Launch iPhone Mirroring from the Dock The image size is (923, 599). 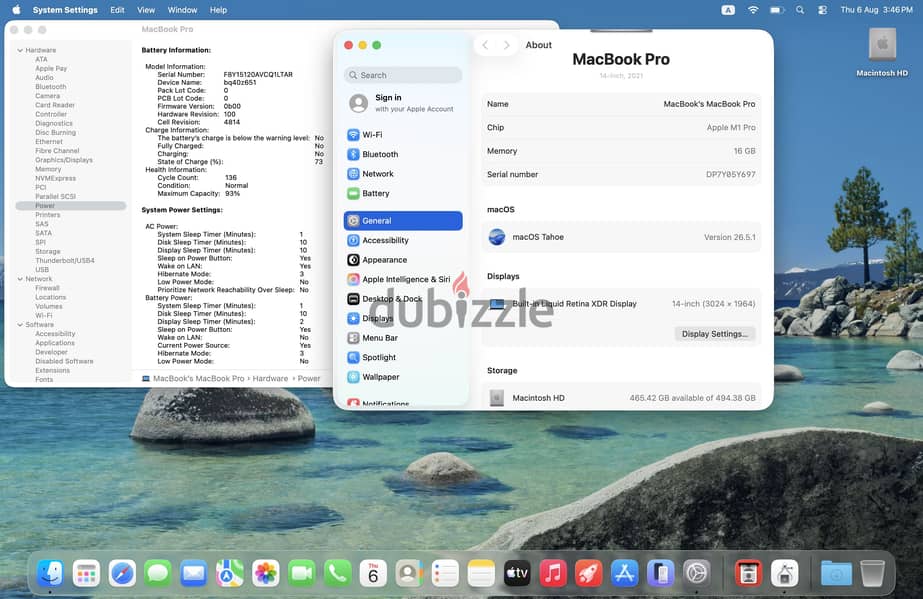click(660, 573)
